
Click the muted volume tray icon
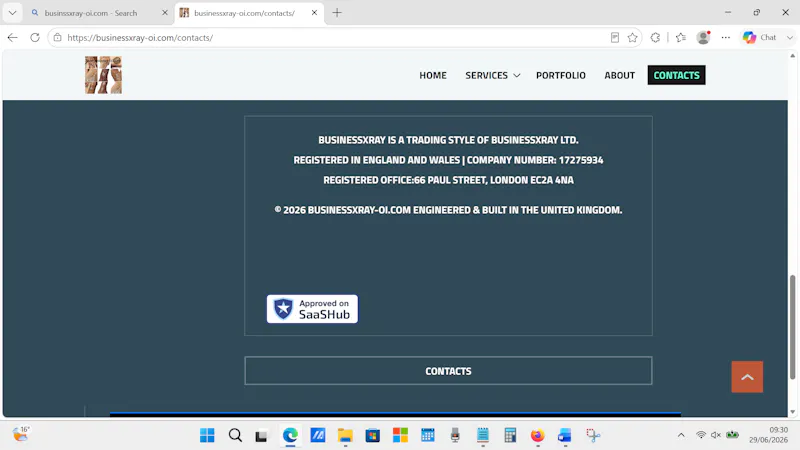pos(716,435)
